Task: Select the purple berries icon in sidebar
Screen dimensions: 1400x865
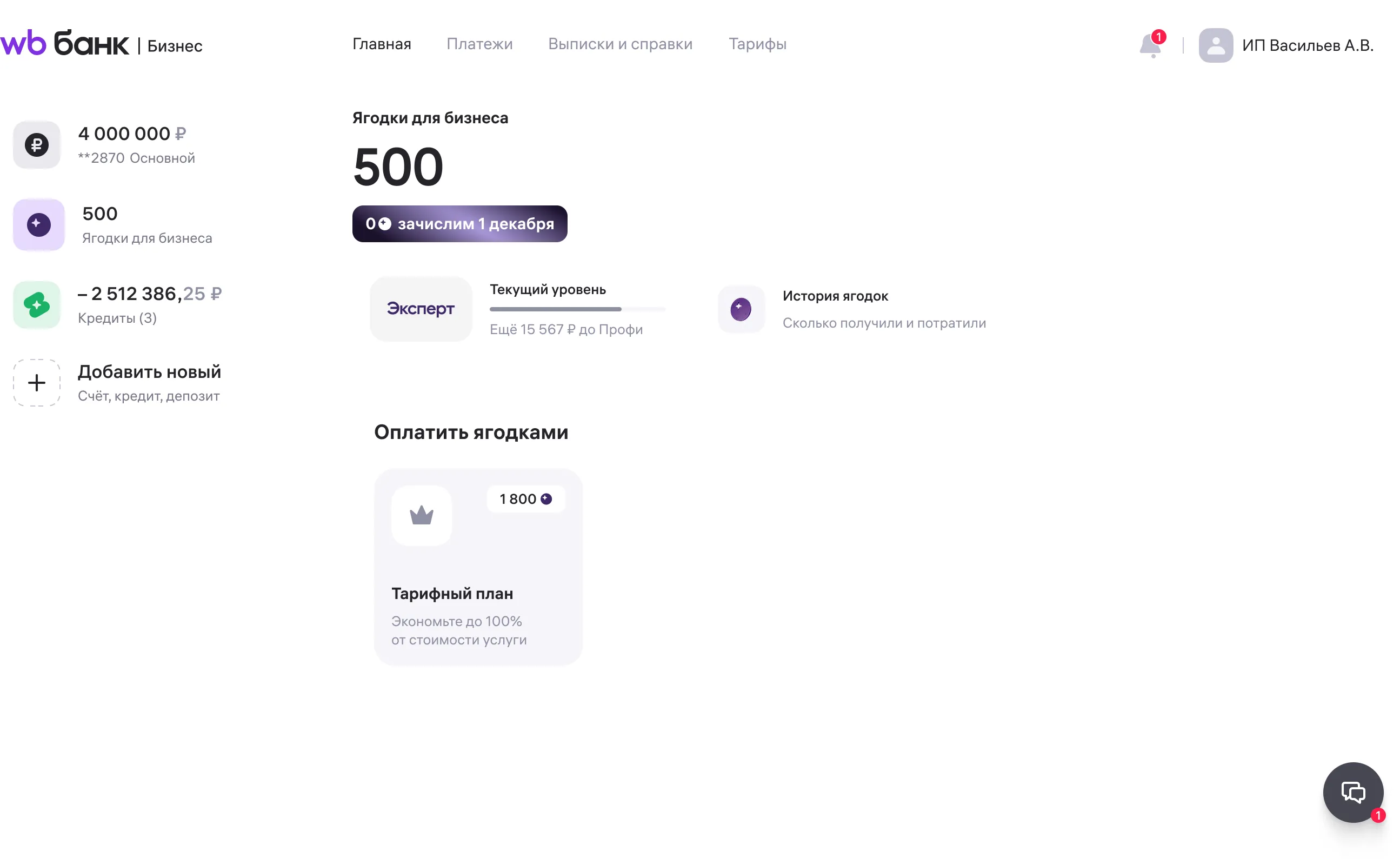Action: click(x=39, y=225)
